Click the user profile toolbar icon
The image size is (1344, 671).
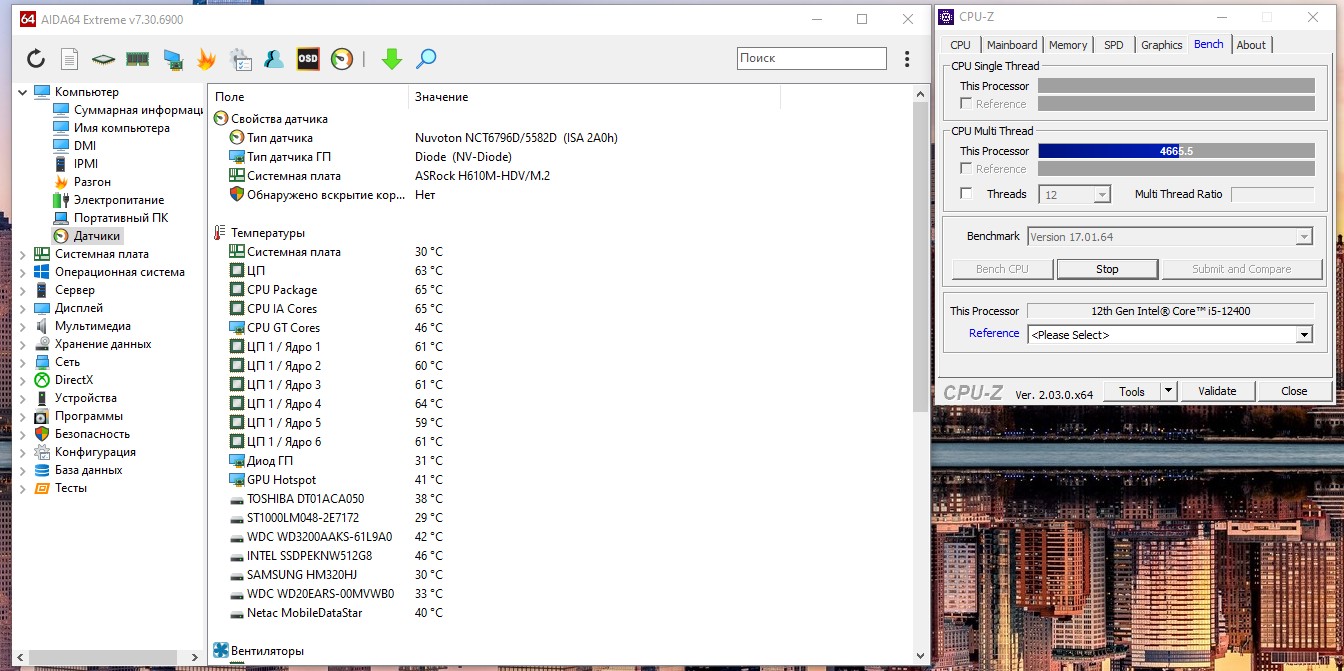pos(273,59)
